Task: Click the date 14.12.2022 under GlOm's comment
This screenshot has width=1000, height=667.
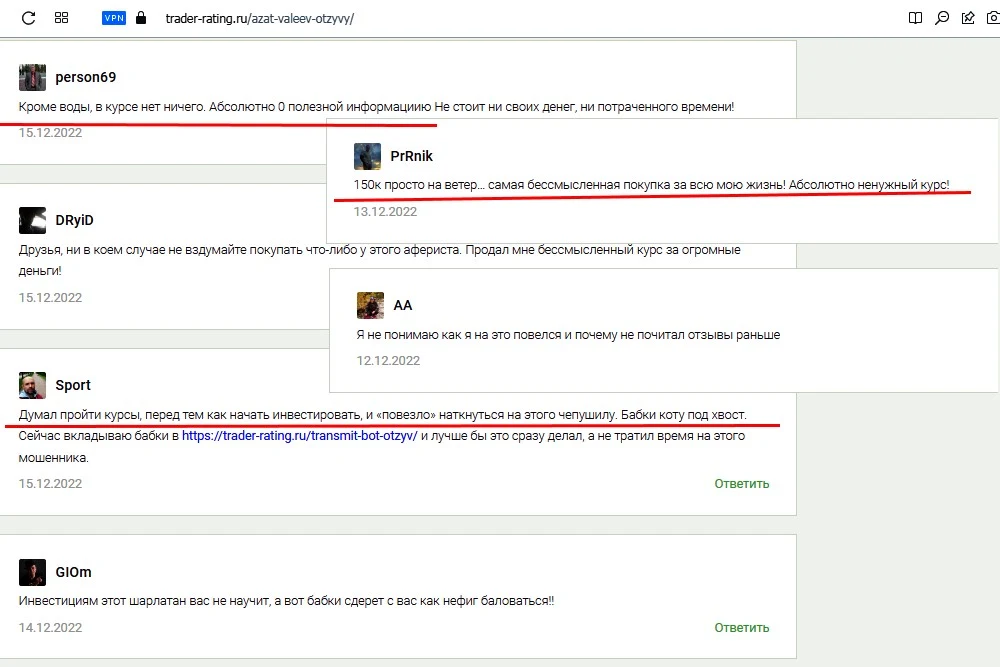Action: [x=50, y=627]
